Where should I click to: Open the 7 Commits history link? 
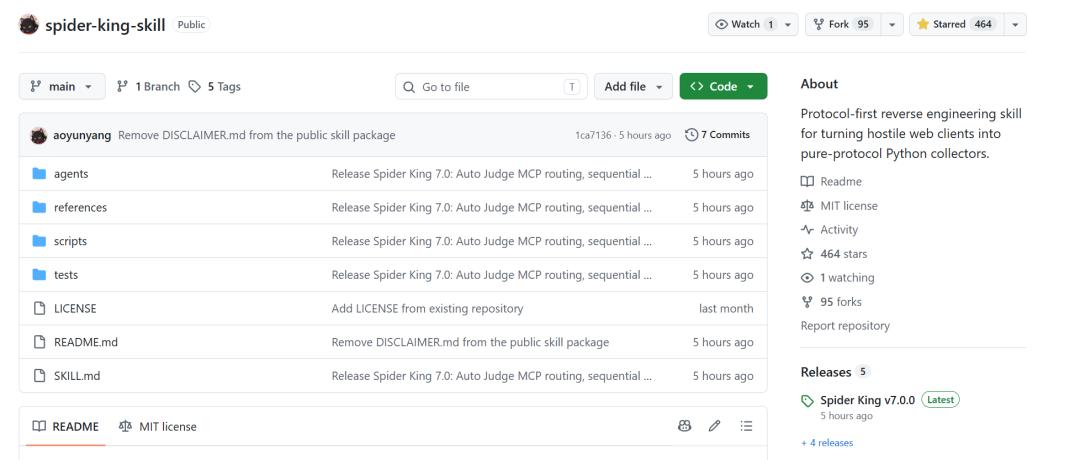point(718,135)
